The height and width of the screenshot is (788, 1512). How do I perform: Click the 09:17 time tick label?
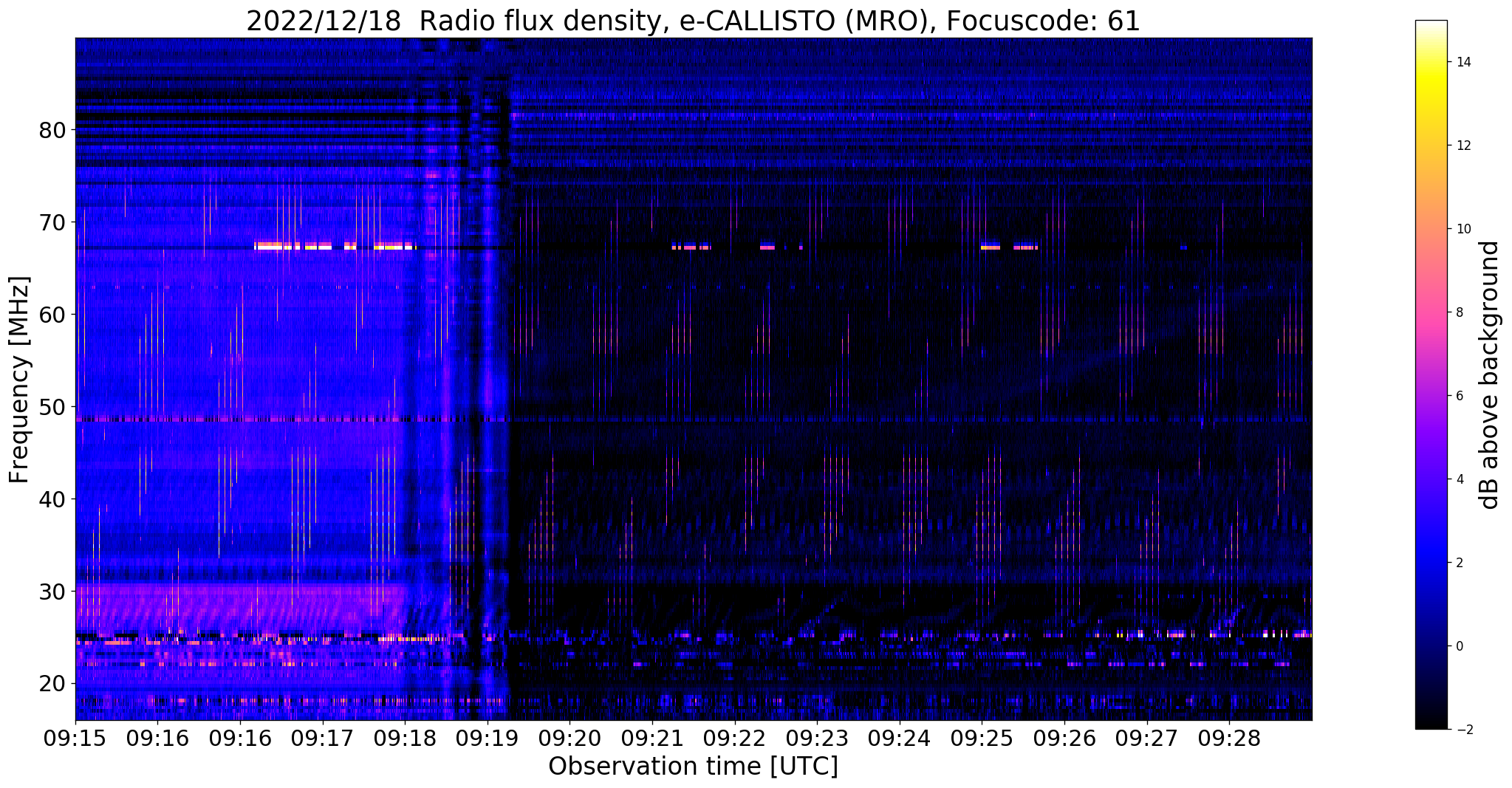[x=323, y=739]
